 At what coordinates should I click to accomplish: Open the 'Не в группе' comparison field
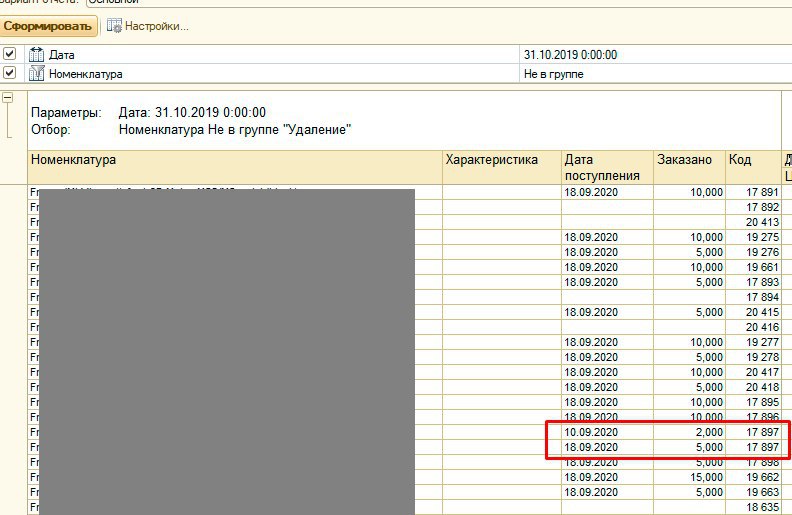tap(655, 74)
